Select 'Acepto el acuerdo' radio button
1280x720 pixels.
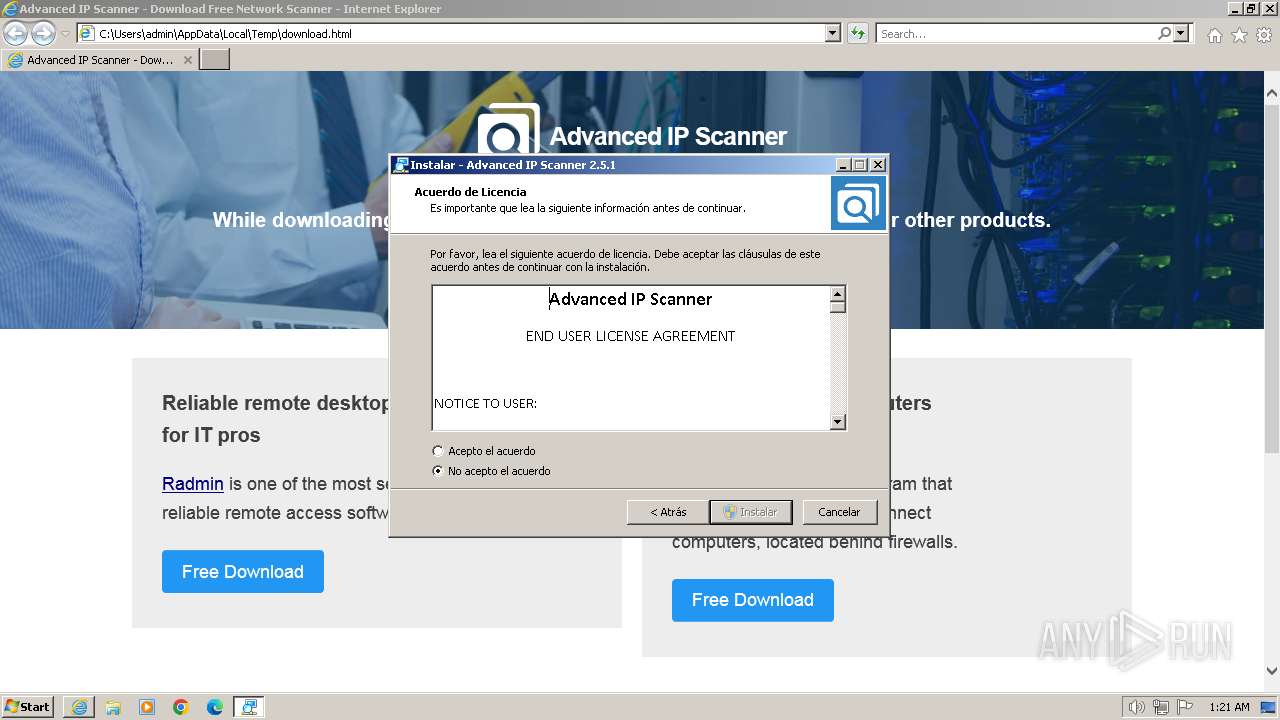coord(437,451)
